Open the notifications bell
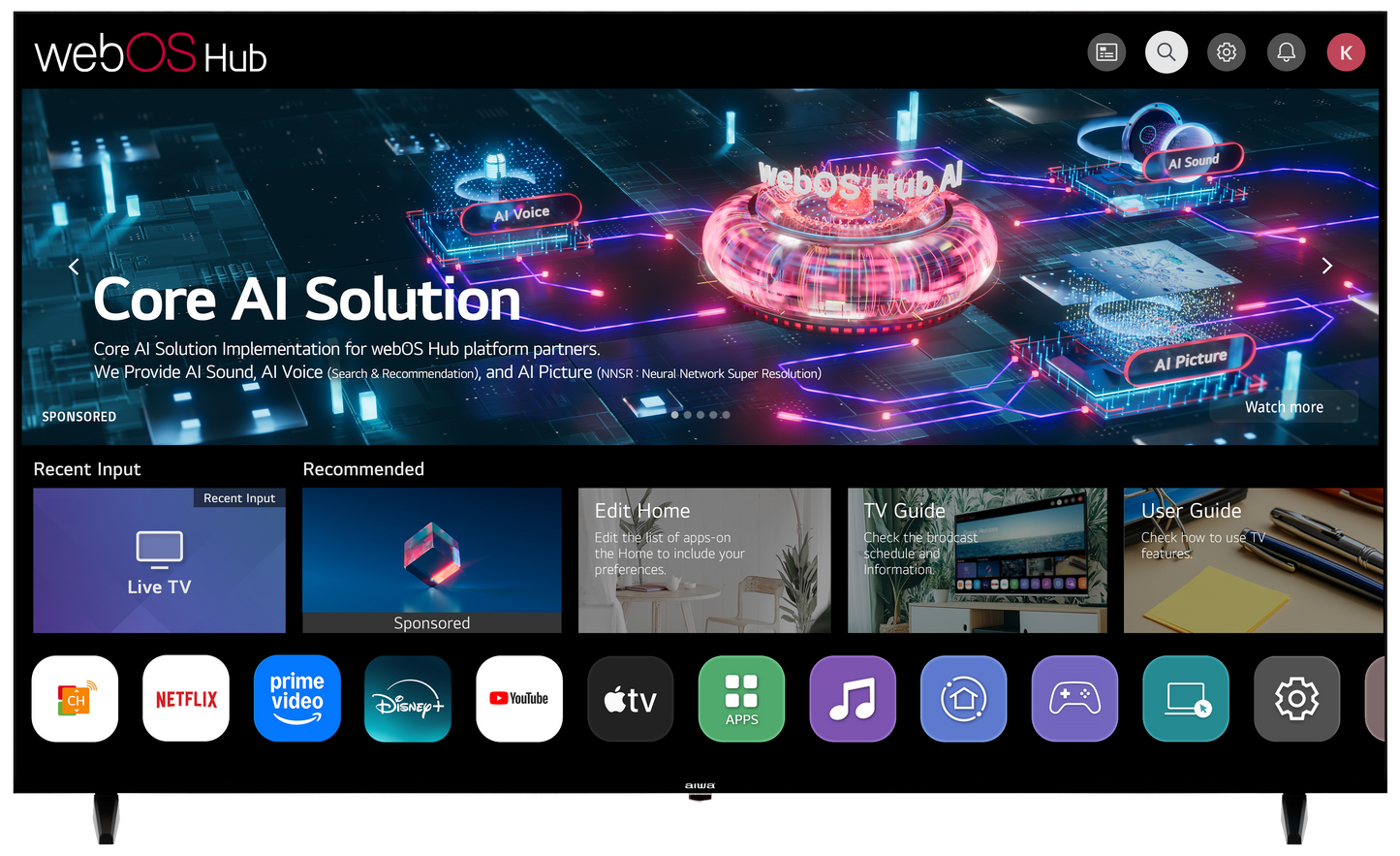 click(1286, 51)
